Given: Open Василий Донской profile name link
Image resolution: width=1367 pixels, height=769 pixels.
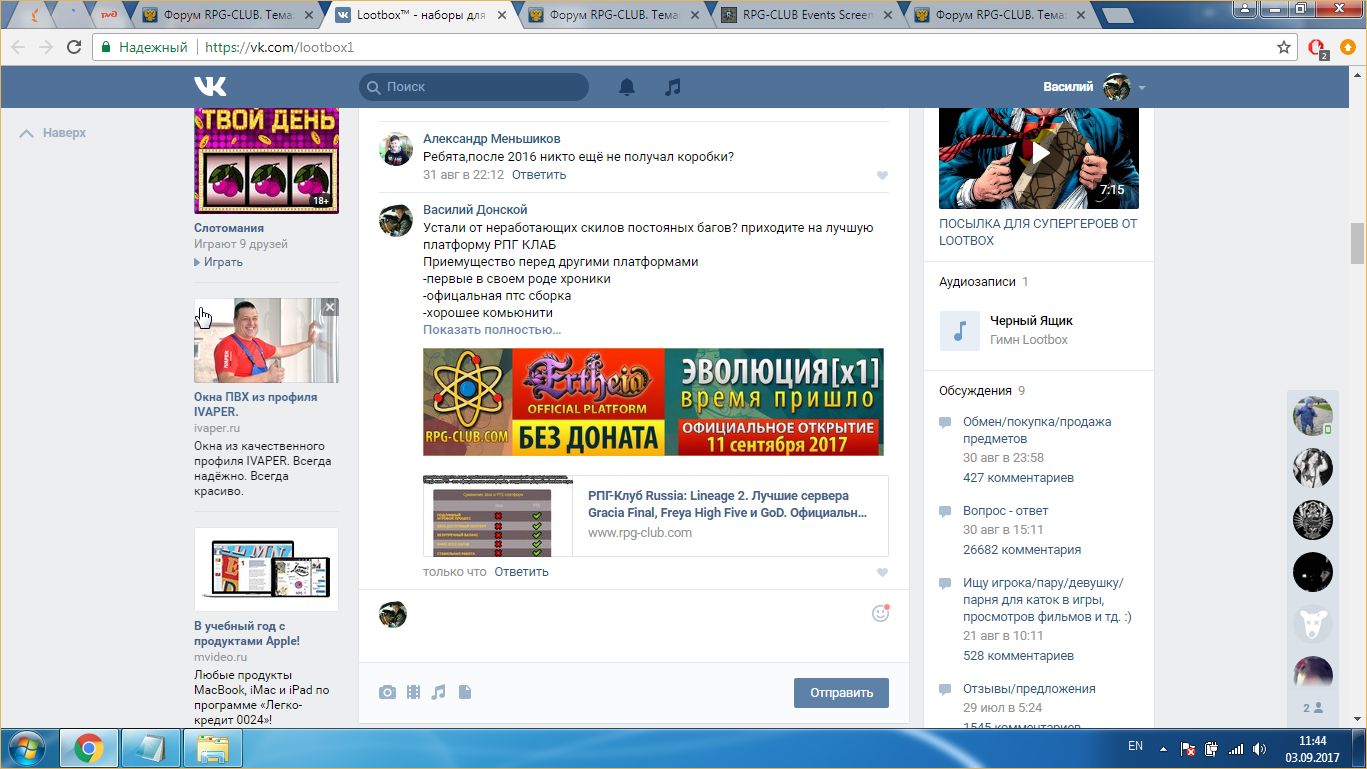Looking at the screenshot, I should coord(475,210).
